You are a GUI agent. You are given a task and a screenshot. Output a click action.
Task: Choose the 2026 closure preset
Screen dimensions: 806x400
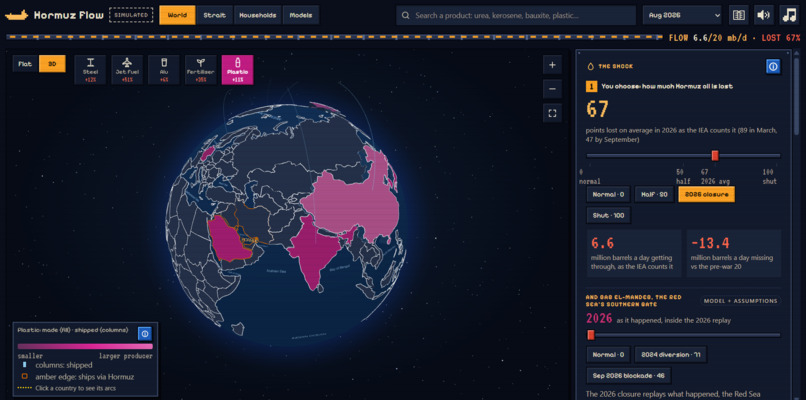pos(707,195)
